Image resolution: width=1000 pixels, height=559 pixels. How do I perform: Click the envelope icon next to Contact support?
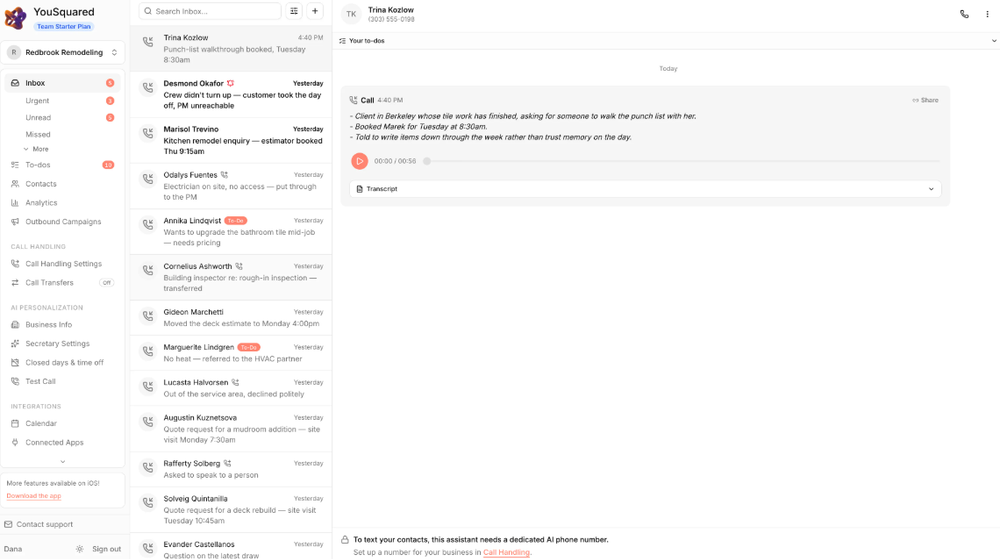tap(8, 525)
